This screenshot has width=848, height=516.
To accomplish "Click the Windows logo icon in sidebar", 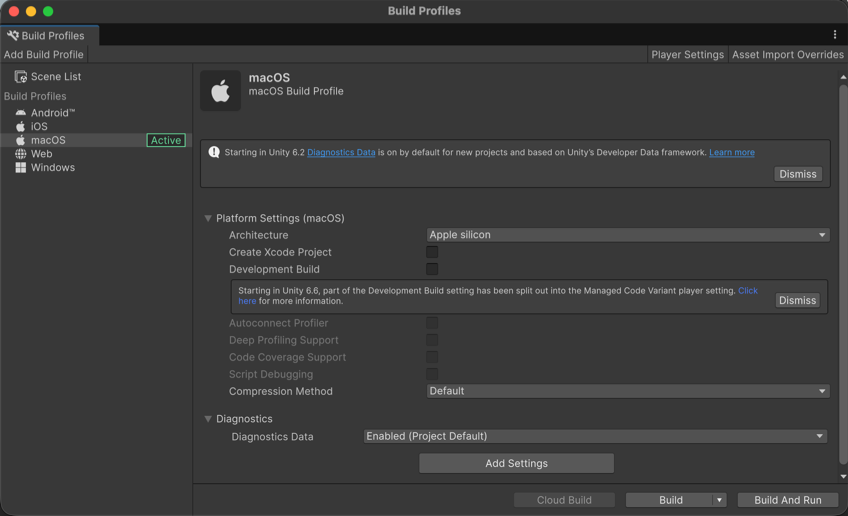I will pos(21,168).
